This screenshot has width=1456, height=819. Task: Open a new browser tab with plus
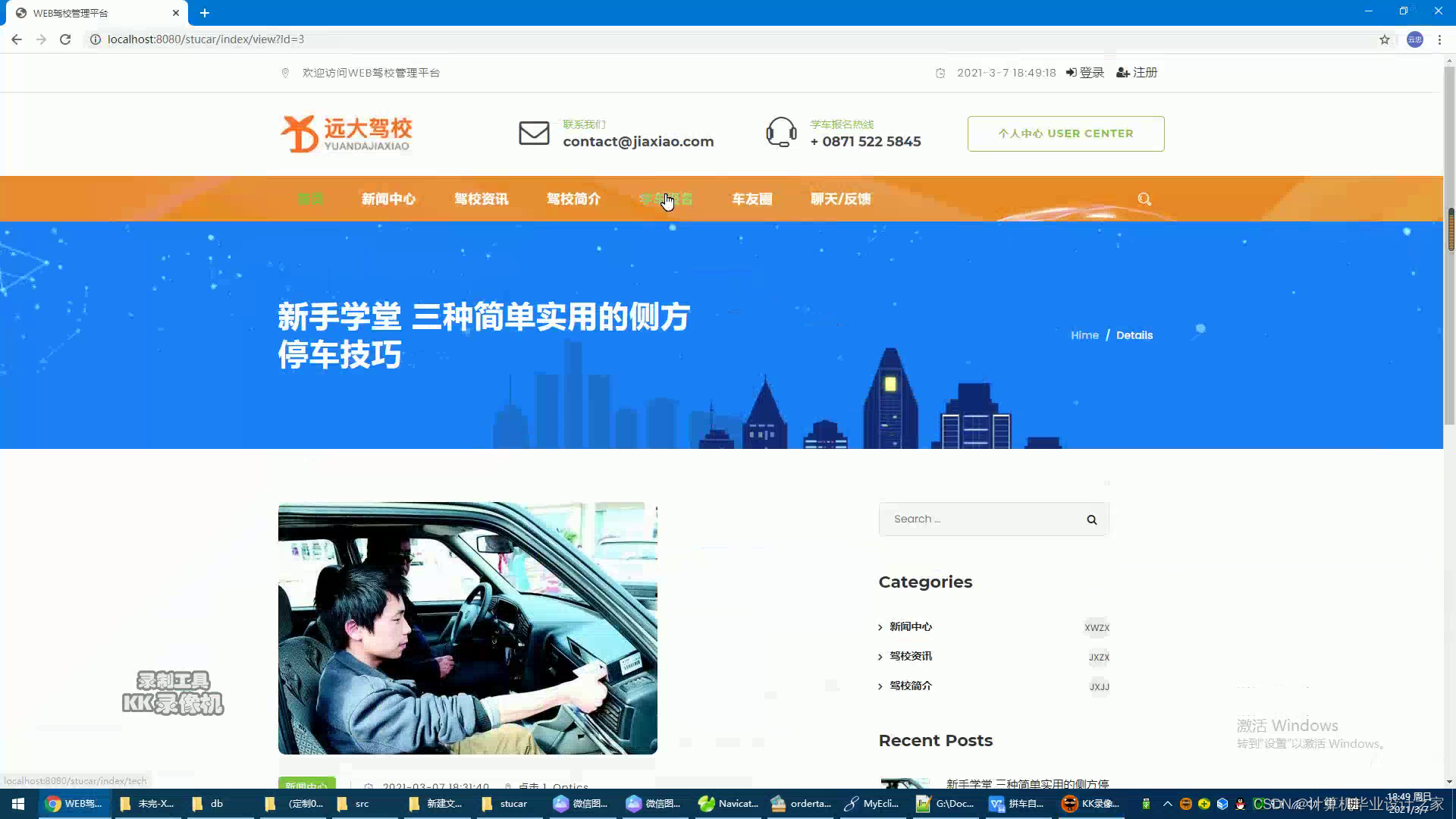(205, 13)
